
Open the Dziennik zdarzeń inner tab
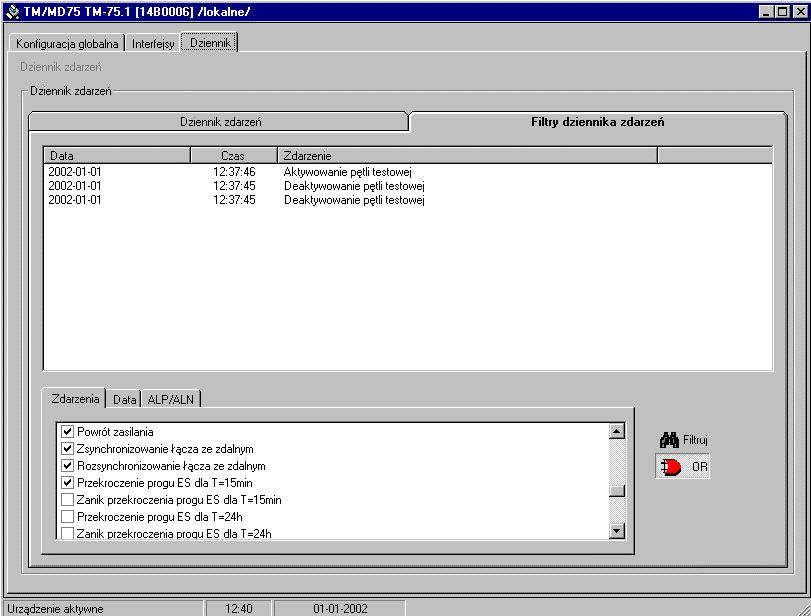(x=220, y=122)
